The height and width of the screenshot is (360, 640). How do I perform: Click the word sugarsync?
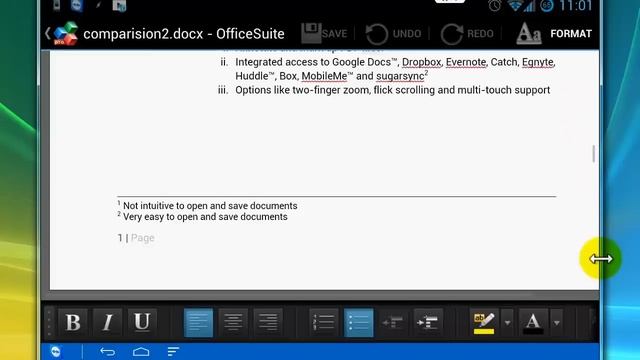click(400, 76)
